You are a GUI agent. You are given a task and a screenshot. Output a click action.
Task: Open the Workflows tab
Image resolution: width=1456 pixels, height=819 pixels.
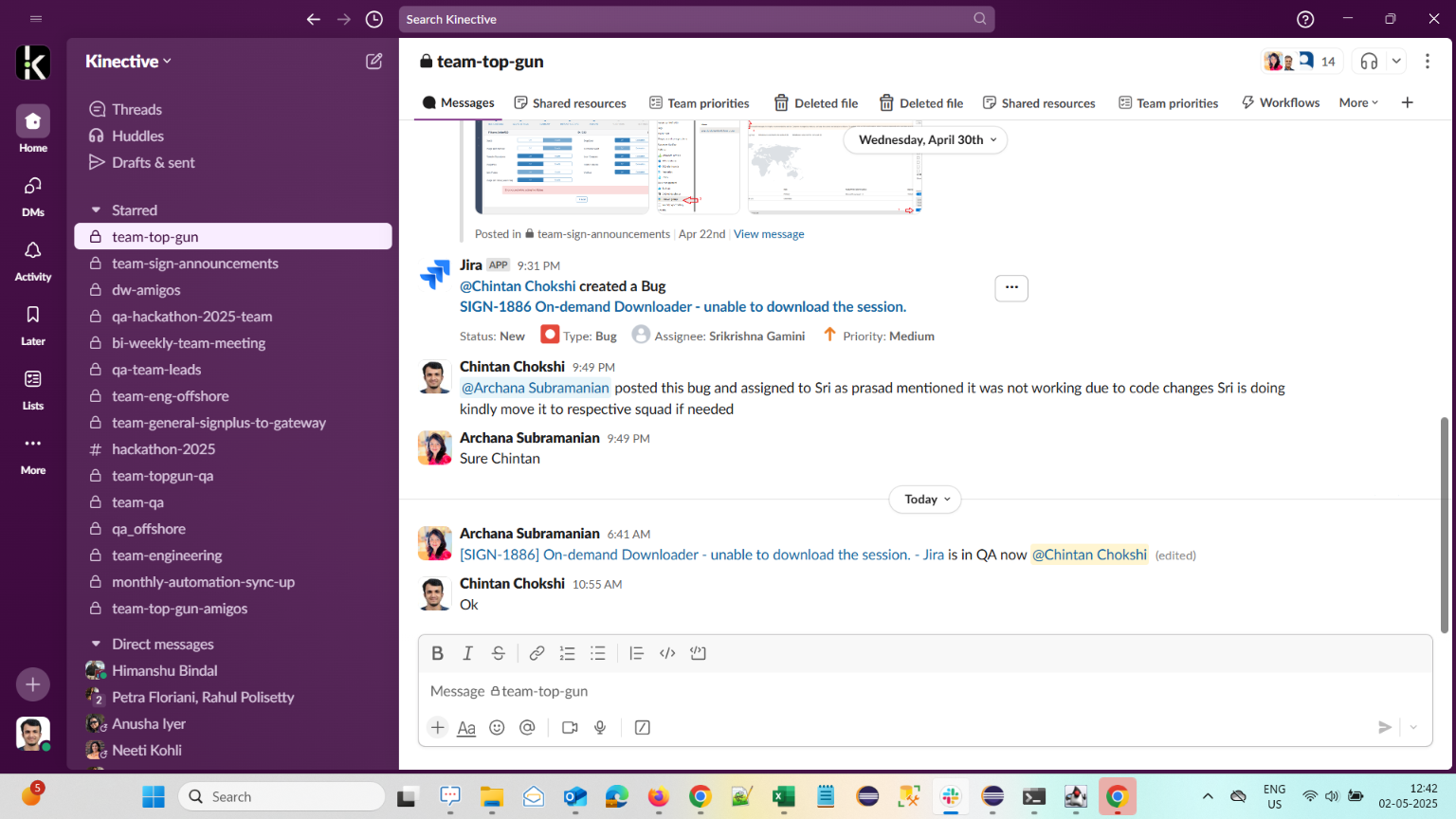click(1281, 102)
